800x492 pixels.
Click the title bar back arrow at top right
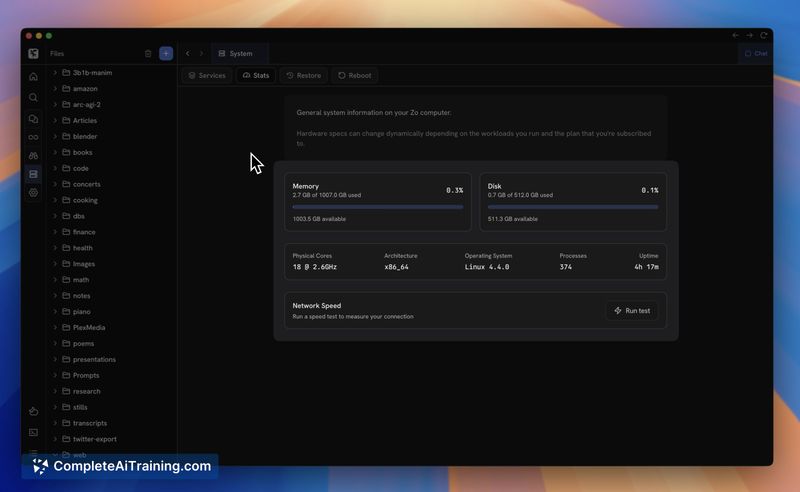735,35
